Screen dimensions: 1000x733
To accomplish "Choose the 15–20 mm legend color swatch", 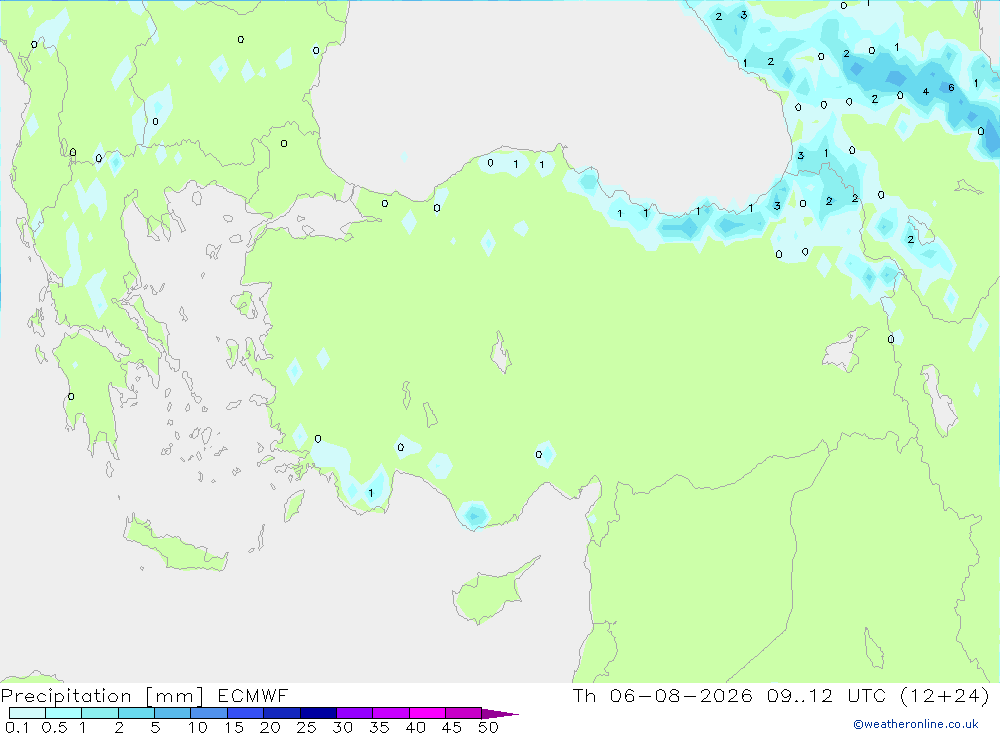I will click(246, 713).
